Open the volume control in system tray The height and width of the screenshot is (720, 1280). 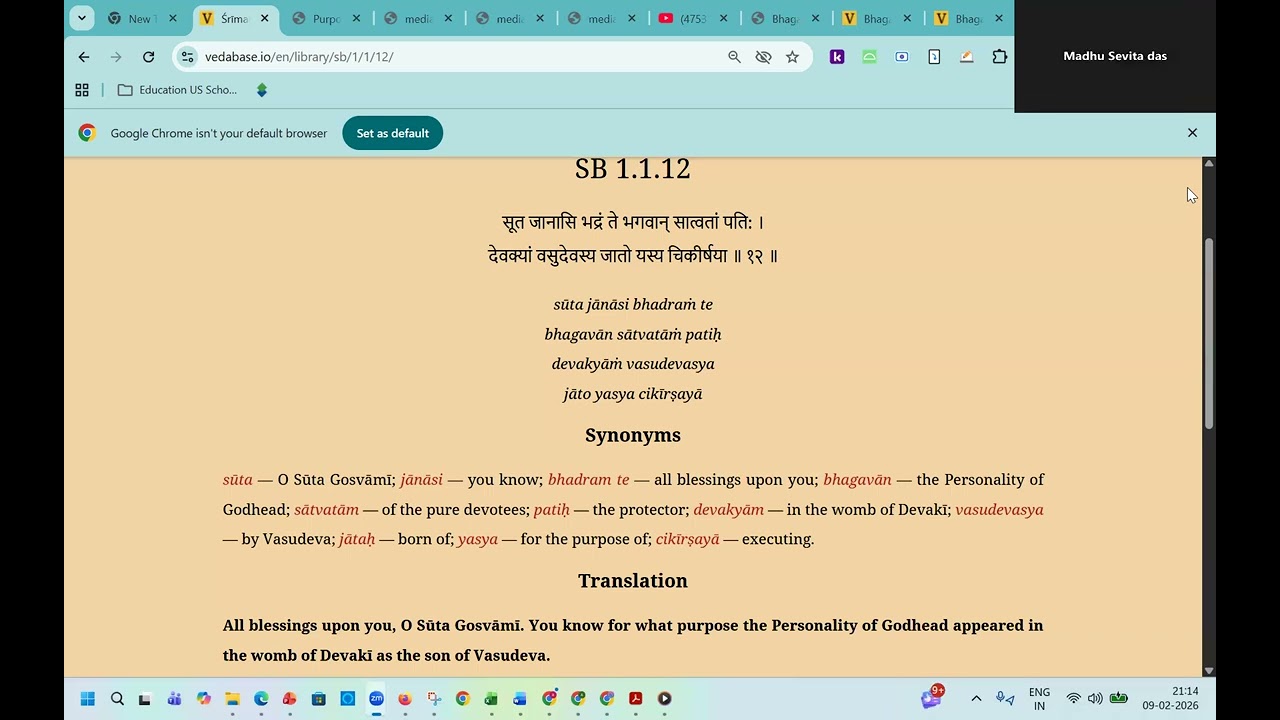[x=1095, y=699]
